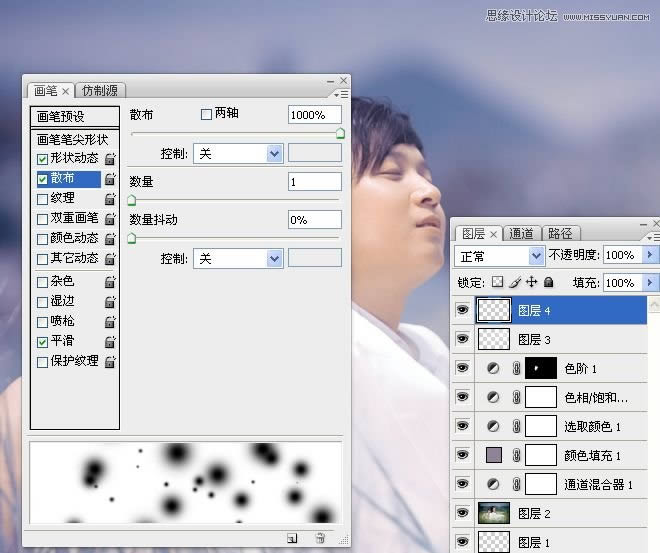The height and width of the screenshot is (553, 660).
Task: Open the brush panel flyout menu icon
Action: (341, 94)
